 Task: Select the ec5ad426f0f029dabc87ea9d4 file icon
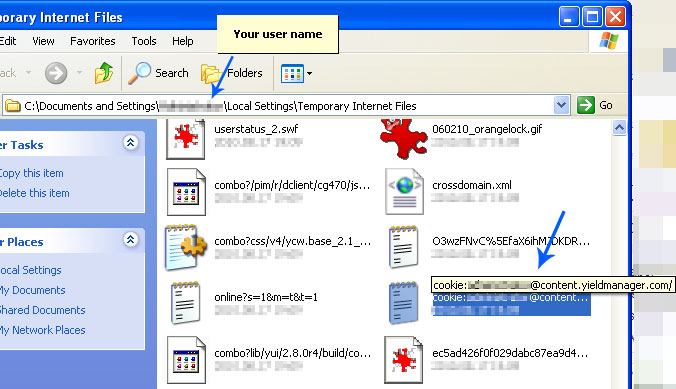click(404, 360)
